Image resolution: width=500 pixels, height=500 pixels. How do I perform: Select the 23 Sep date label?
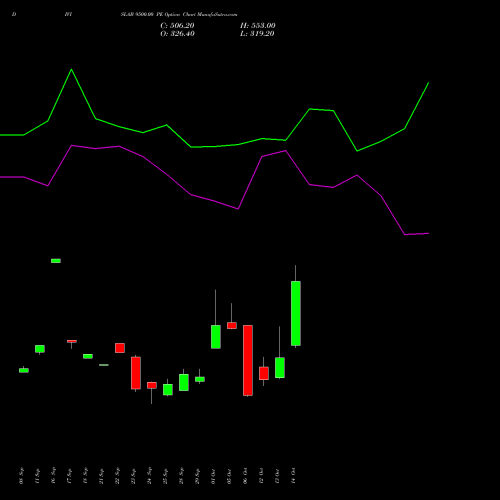pyautogui.click(x=134, y=476)
